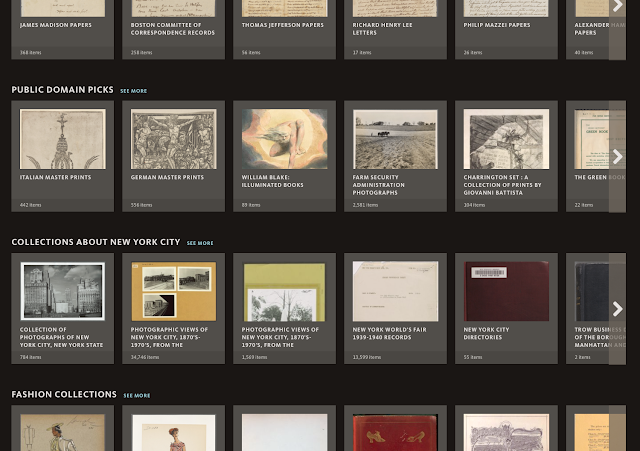Open thumbnail of the 1,569-item Photographic Views collection
Image resolution: width=640 pixels, height=451 pixels.
click(x=284, y=291)
